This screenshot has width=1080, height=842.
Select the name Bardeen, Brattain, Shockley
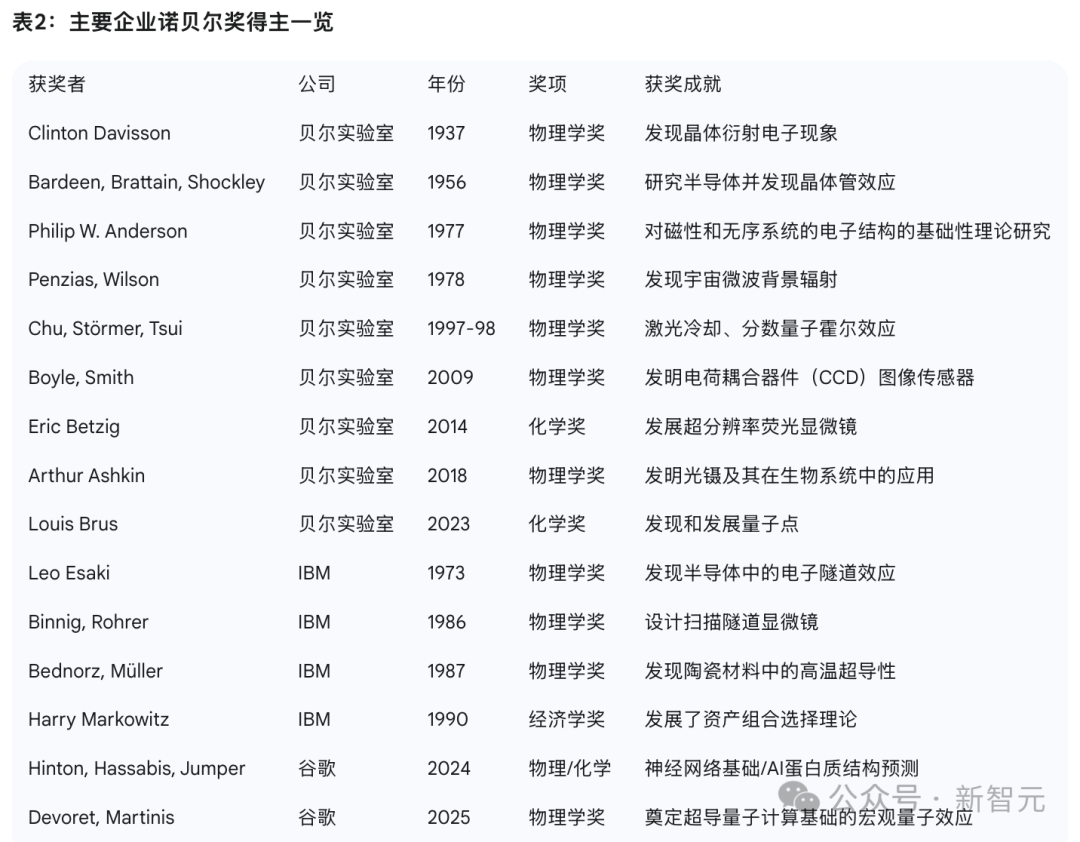147,182
